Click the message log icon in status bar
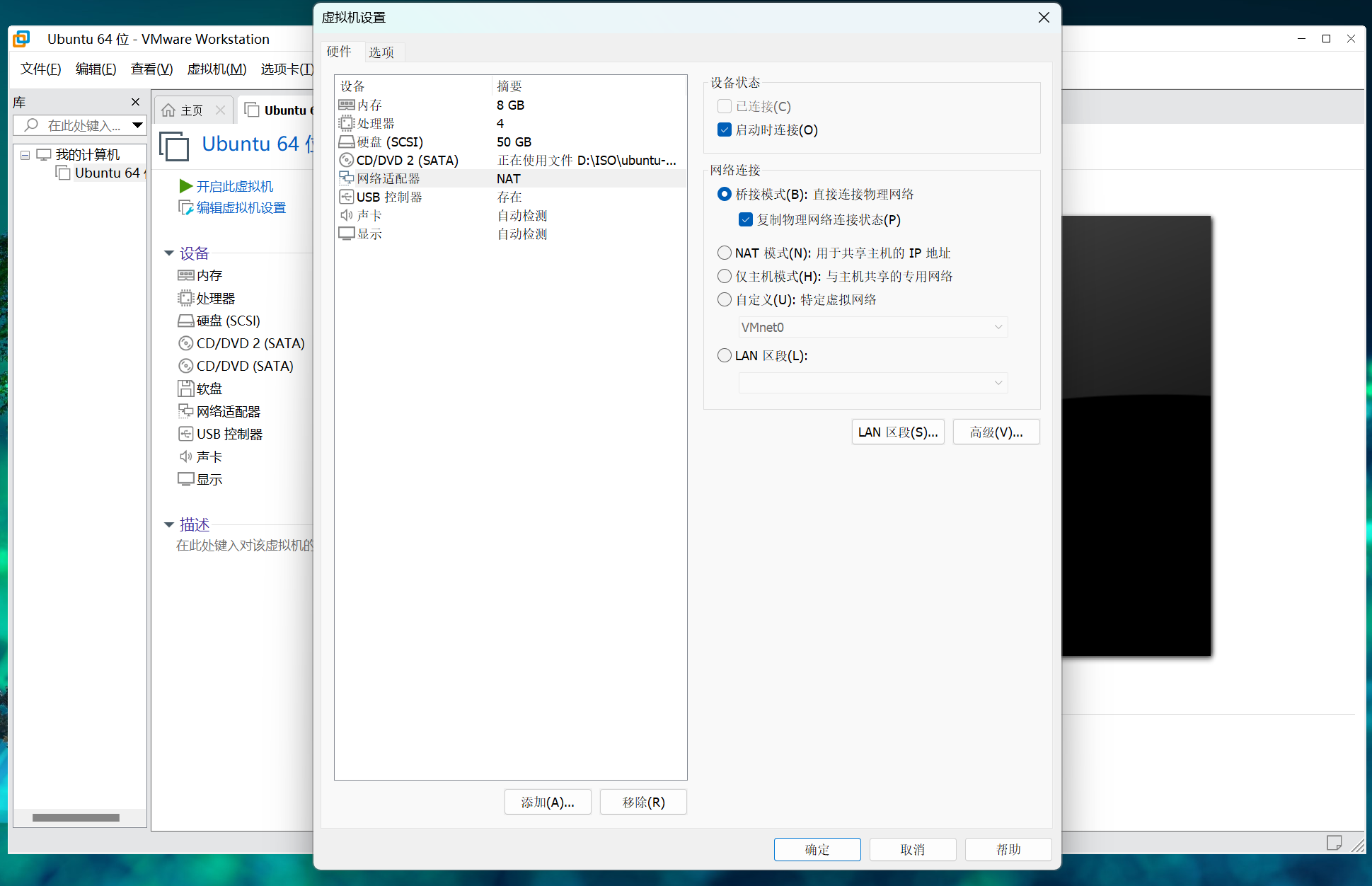The width and height of the screenshot is (1372, 886). [x=1334, y=843]
